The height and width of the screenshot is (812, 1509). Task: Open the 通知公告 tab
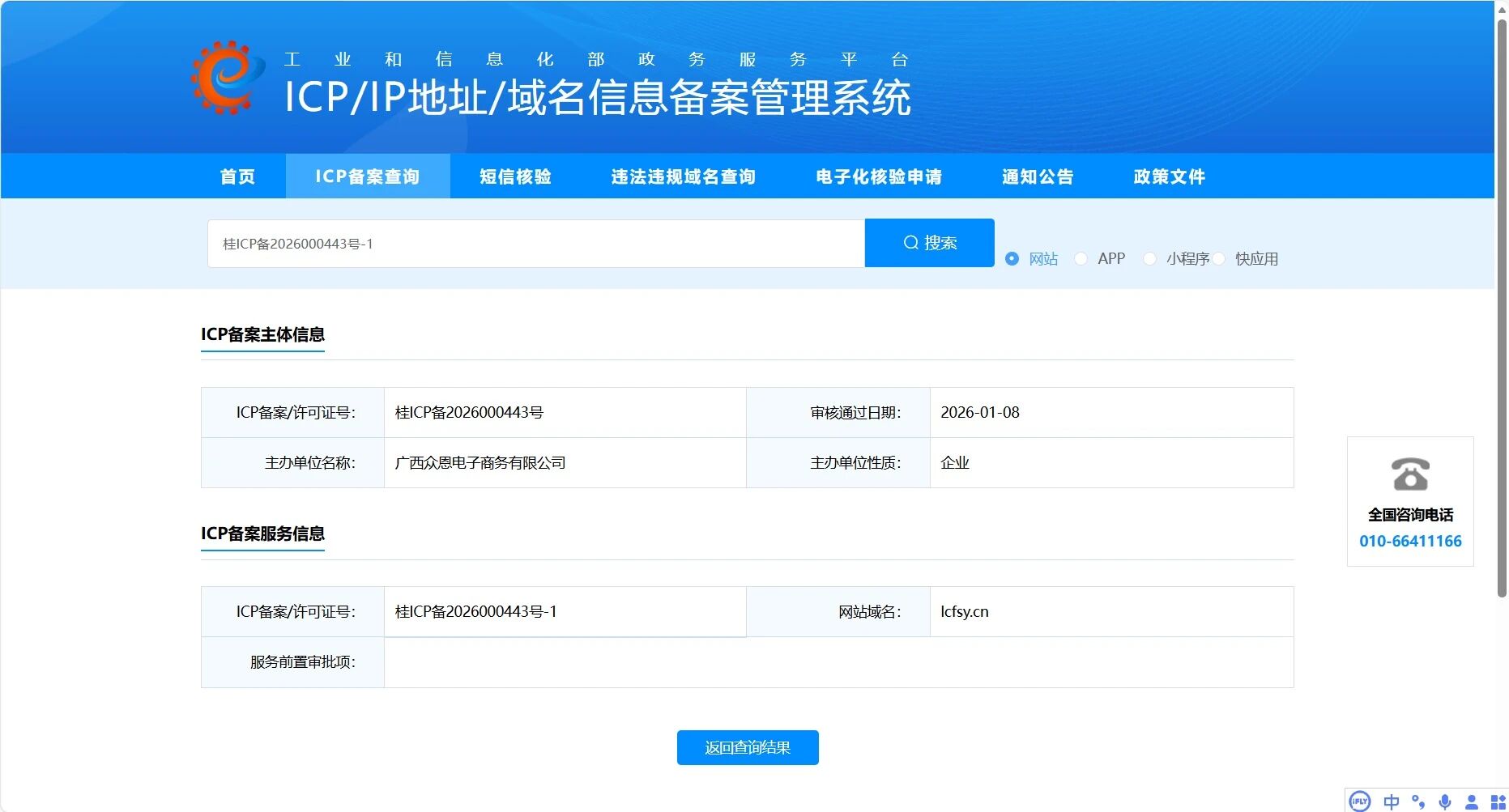[x=1038, y=176]
